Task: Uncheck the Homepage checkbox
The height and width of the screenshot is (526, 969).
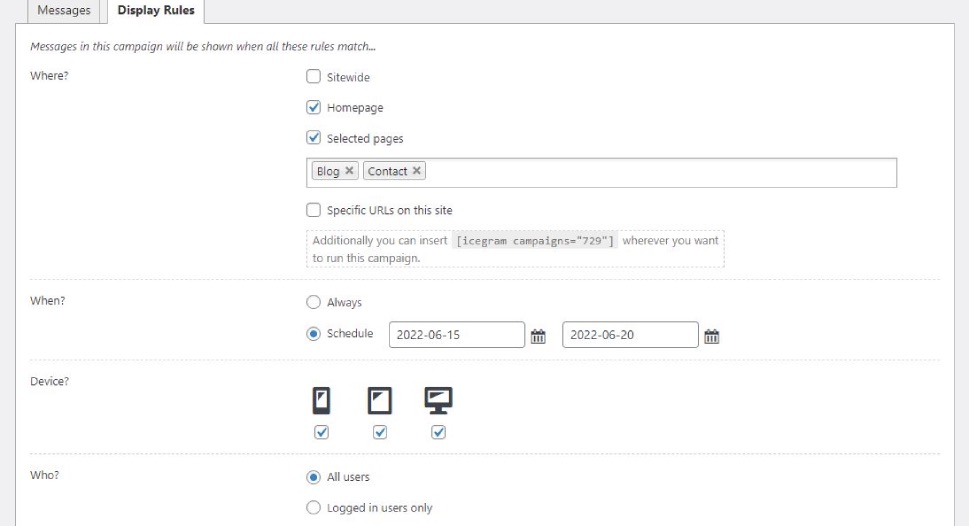Action: click(x=313, y=107)
